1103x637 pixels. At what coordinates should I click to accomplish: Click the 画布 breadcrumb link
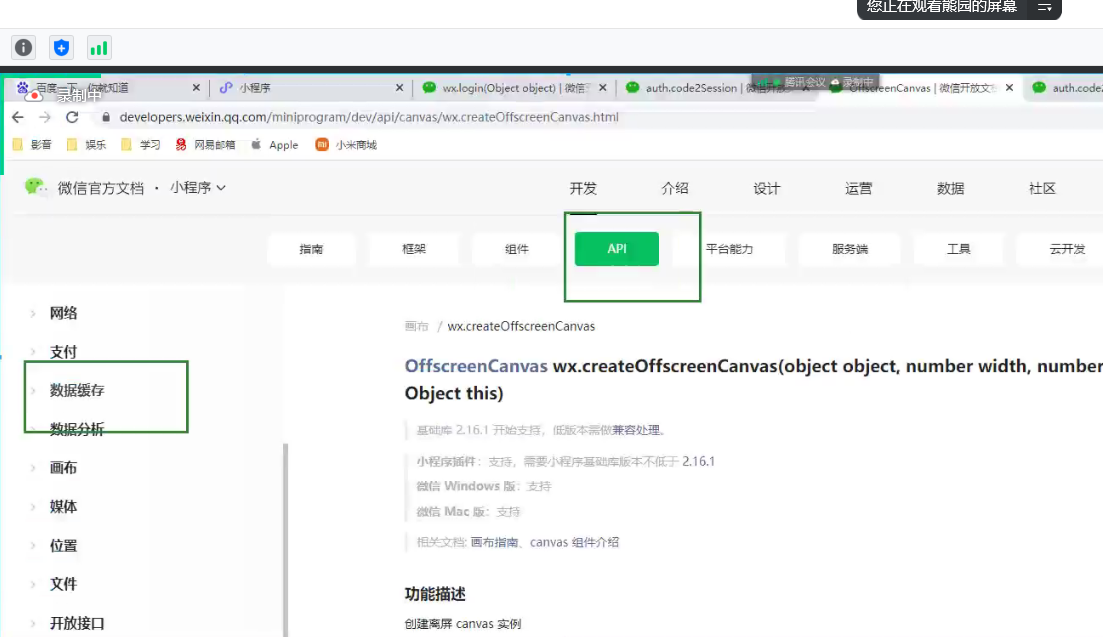pos(416,326)
